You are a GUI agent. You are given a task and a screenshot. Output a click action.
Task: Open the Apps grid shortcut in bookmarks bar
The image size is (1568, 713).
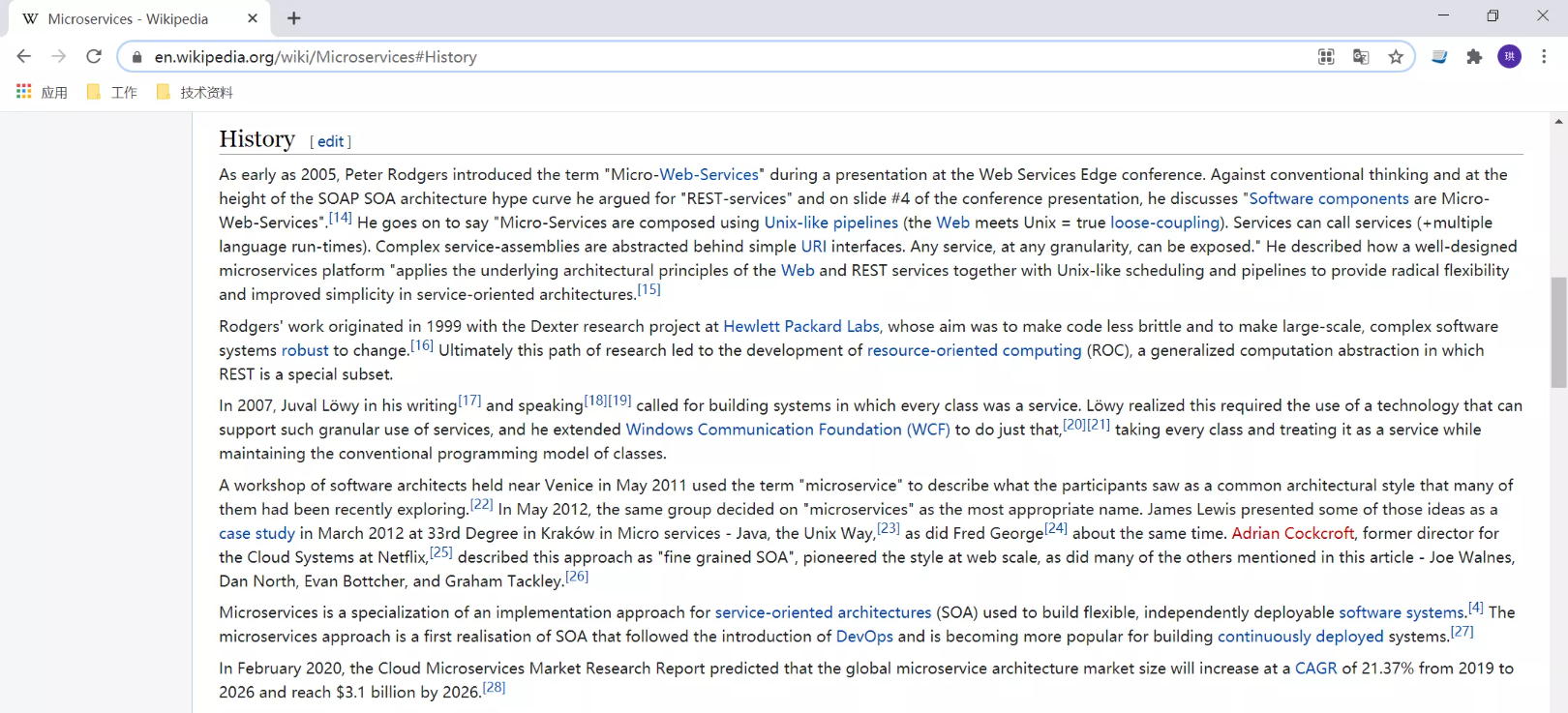tap(42, 92)
